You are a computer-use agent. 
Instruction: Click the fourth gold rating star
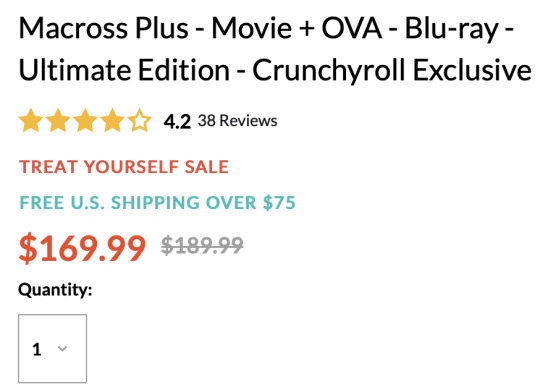tap(112, 121)
